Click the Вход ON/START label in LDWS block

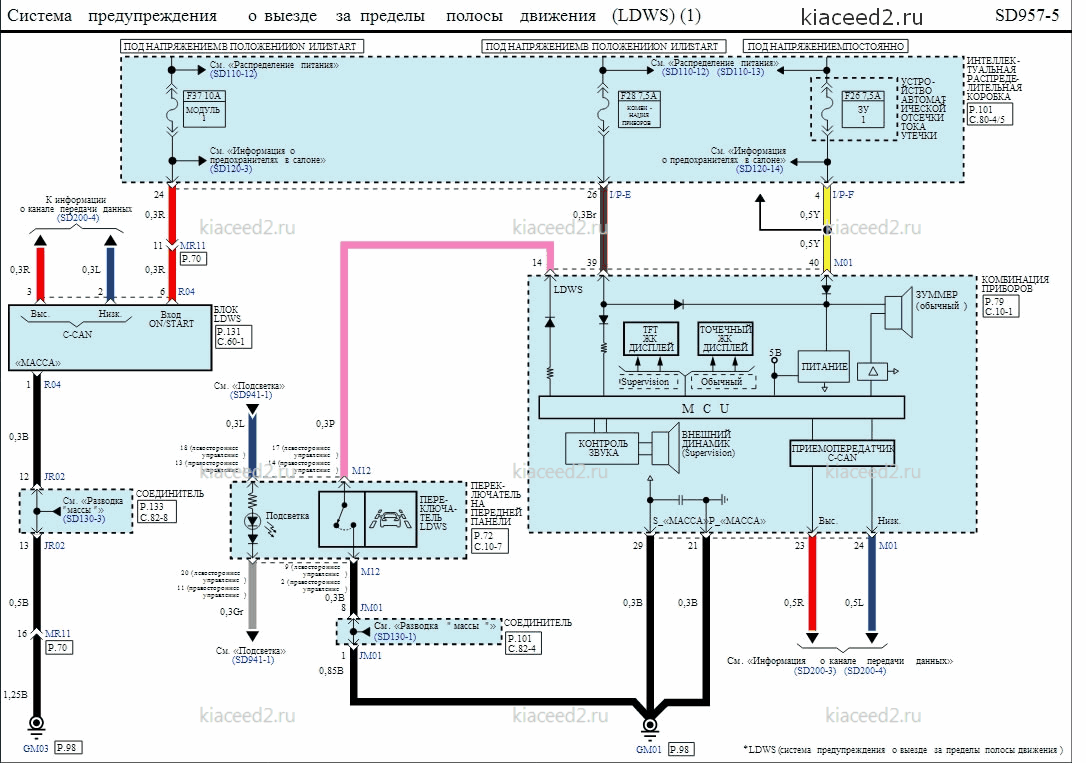pyautogui.click(x=171, y=319)
